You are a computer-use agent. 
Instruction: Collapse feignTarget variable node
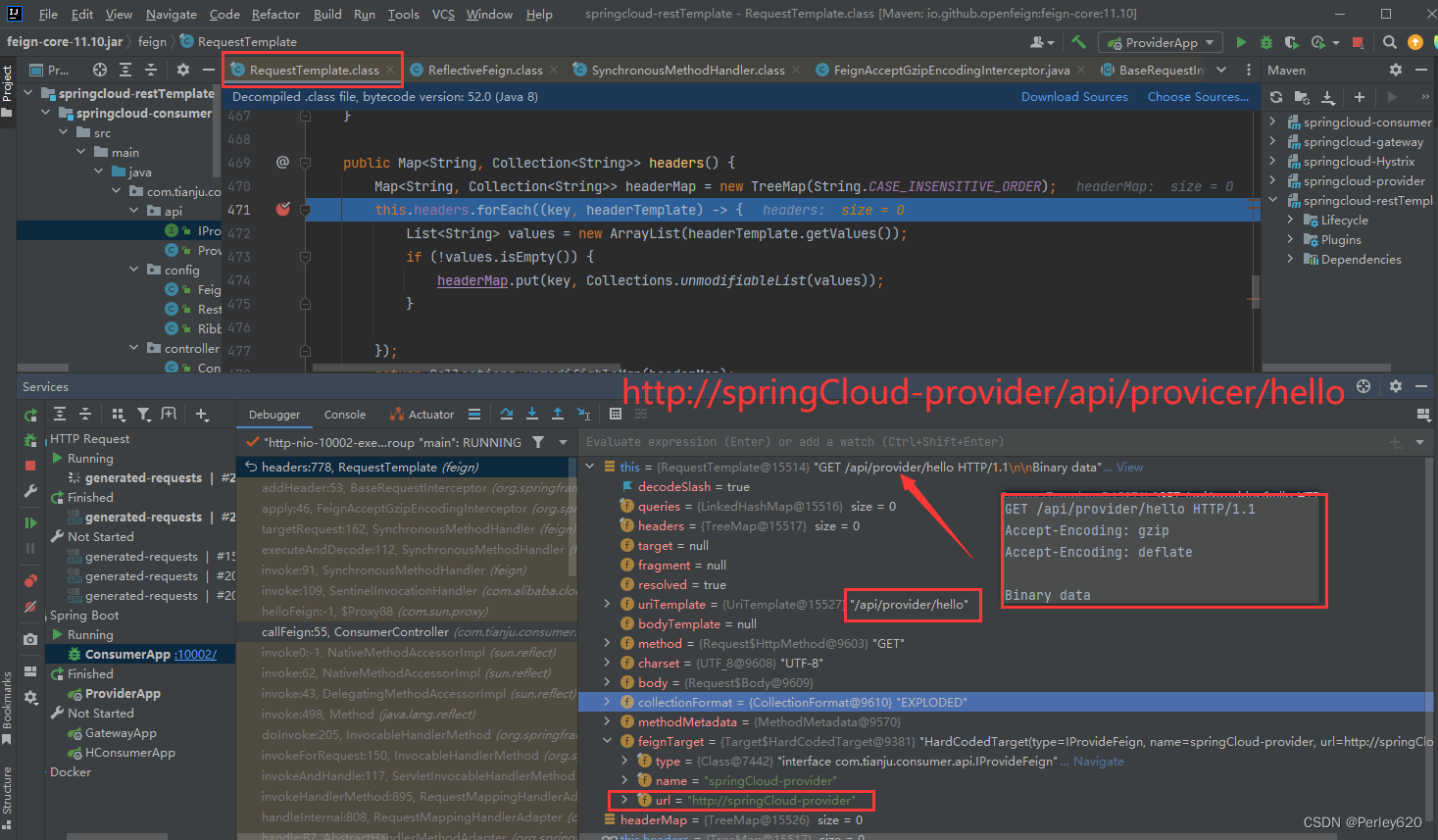[x=607, y=741]
